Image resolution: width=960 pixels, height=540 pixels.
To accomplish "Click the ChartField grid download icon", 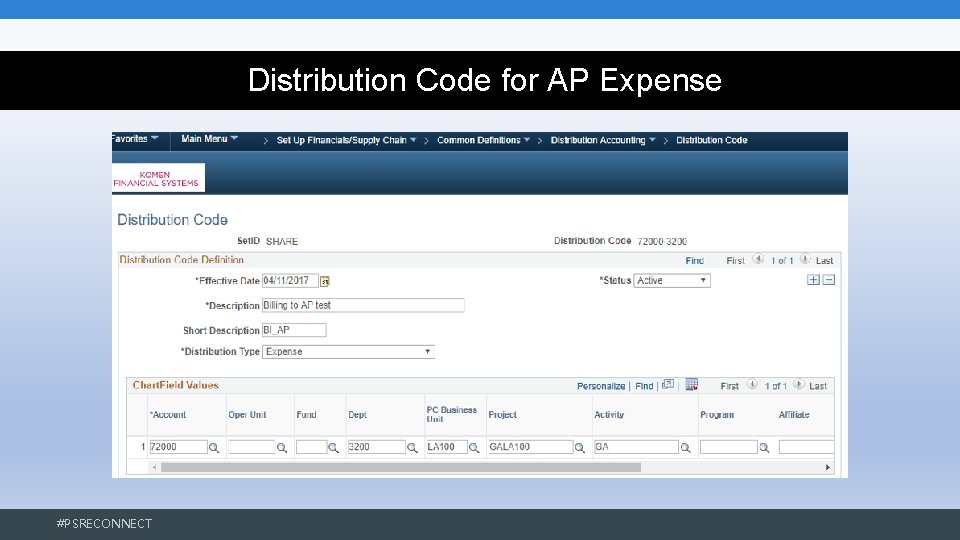I will pyautogui.click(x=691, y=384).
